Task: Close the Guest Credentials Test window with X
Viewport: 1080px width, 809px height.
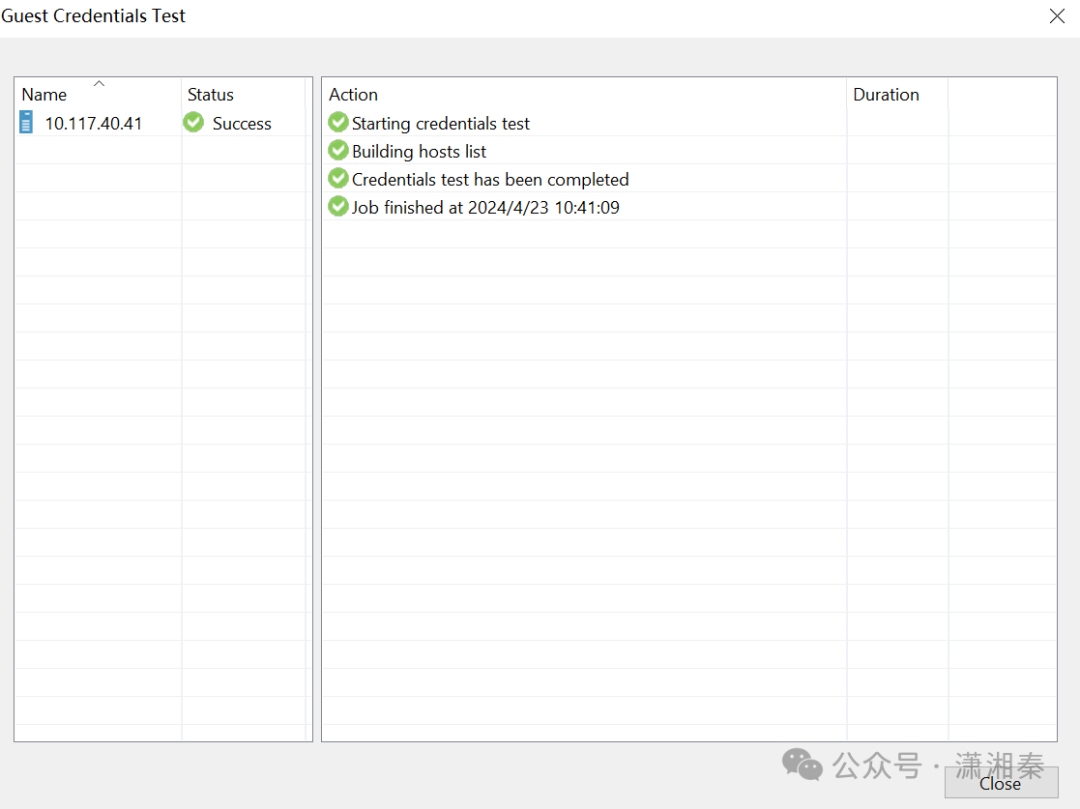Action: [1057, 16]
